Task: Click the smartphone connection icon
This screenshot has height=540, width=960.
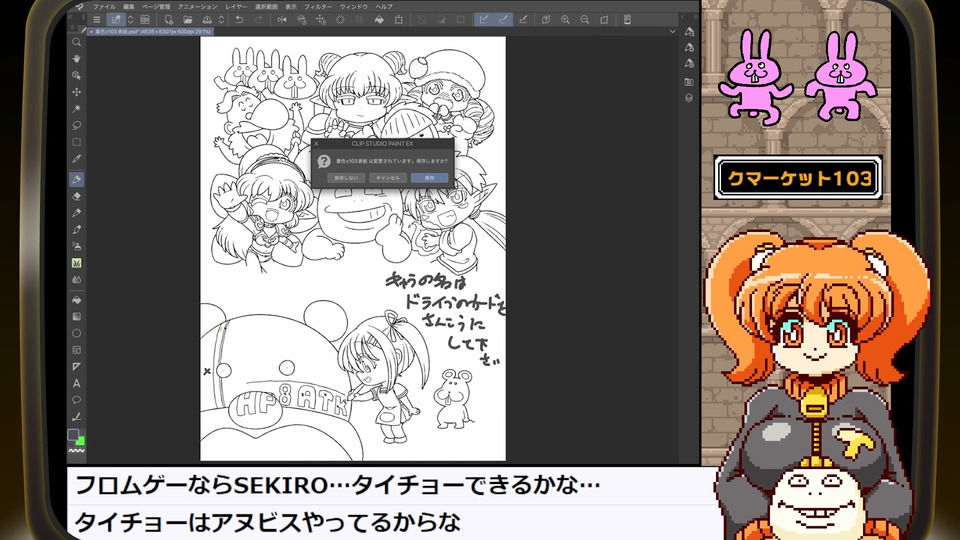Action: 627,20
